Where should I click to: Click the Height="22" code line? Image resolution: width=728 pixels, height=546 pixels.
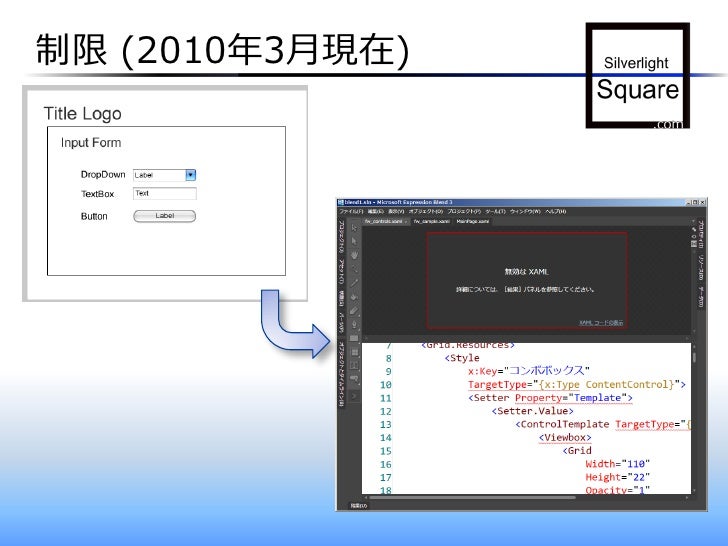coord(618,477)
